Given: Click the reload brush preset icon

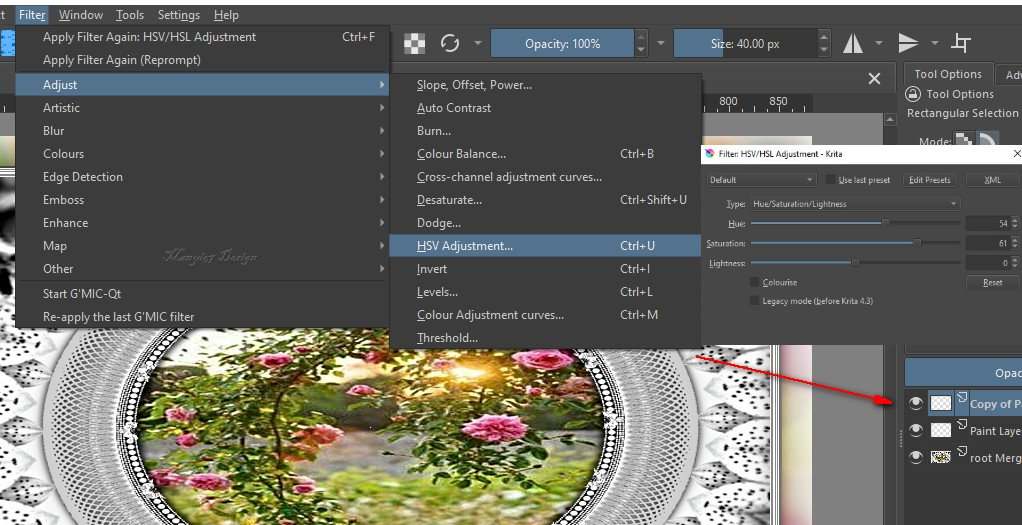Looking at the screenshot, I should click(x=450, y=44).
